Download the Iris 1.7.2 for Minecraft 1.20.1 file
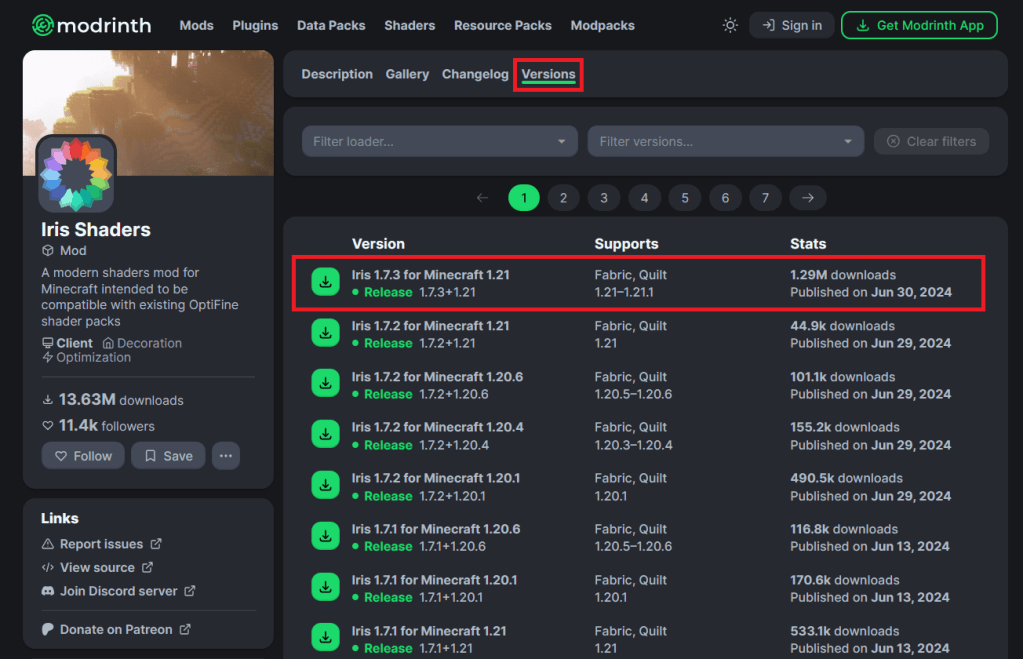Viewport: 1023px width, 659px height. pos(325,487)
